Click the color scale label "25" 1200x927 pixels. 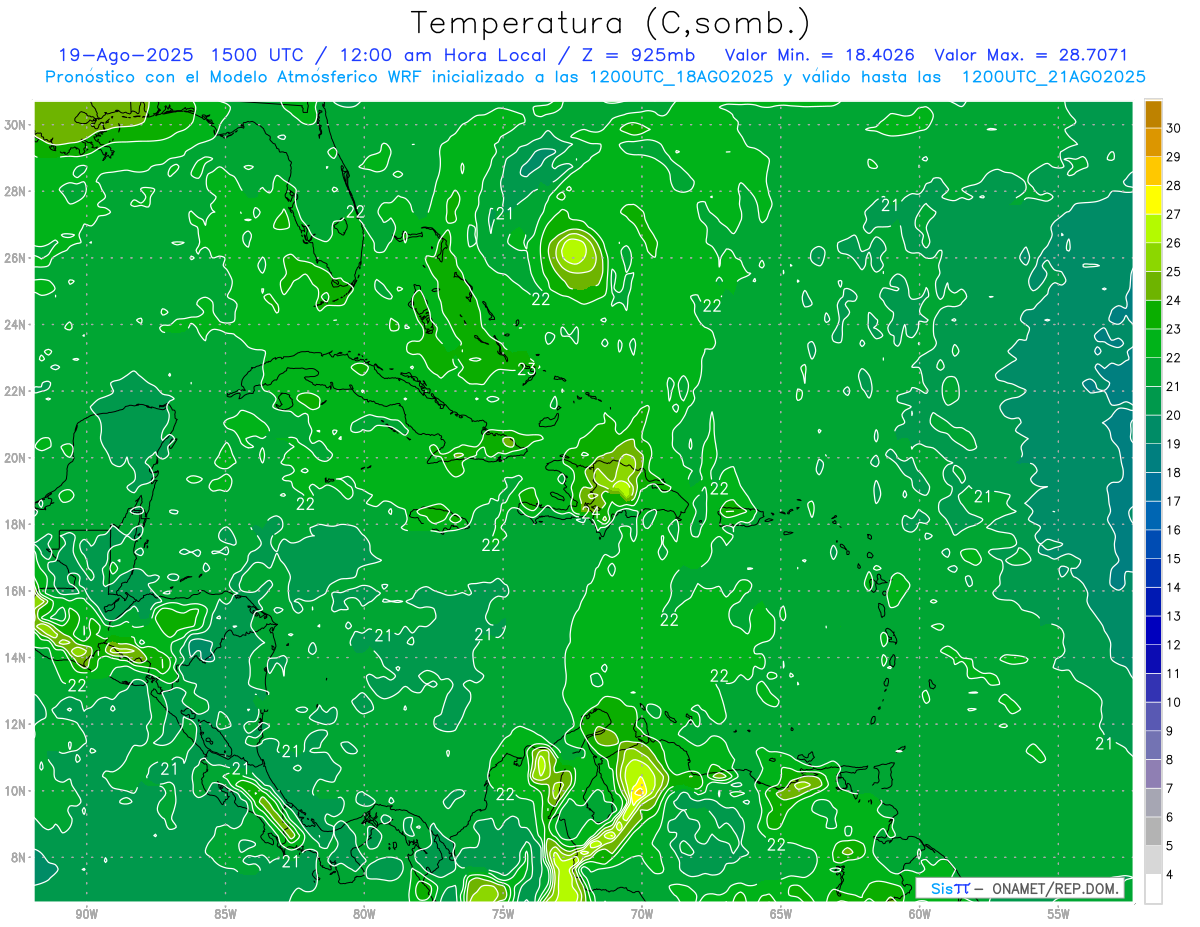pyautogui.click(x=1173, y=271)
